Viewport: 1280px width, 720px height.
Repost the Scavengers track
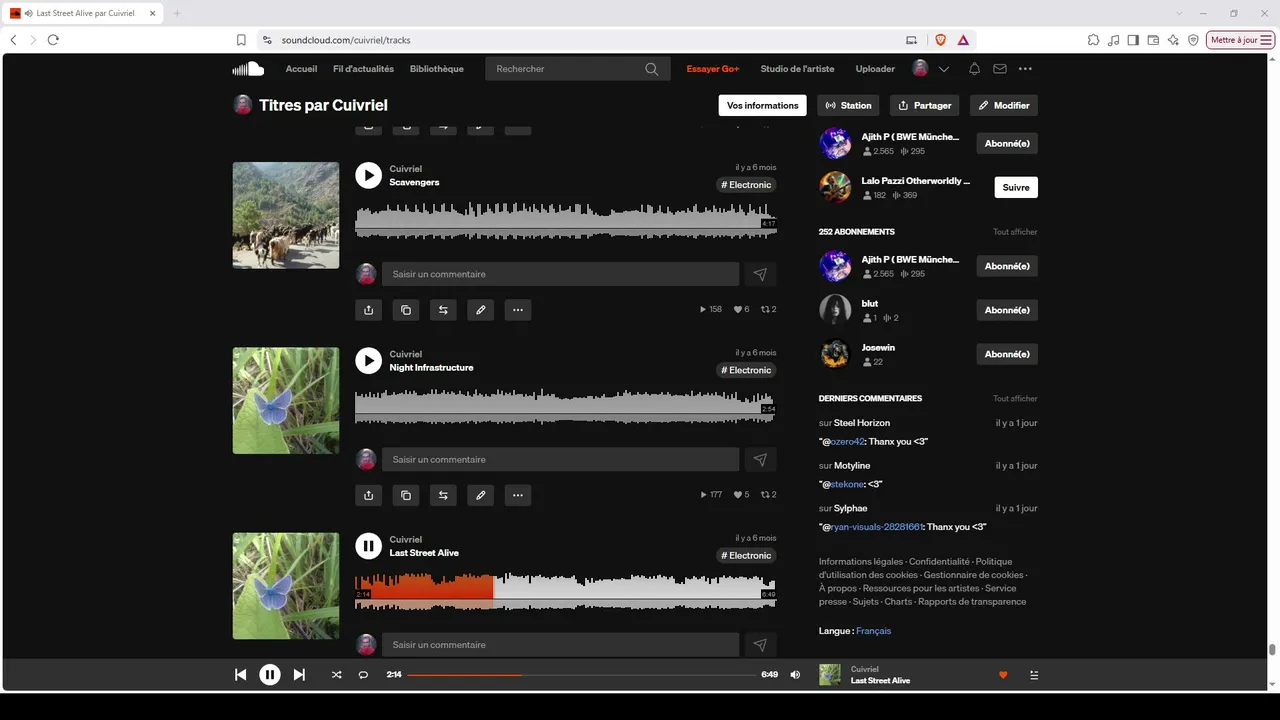[x=443, y=310]
